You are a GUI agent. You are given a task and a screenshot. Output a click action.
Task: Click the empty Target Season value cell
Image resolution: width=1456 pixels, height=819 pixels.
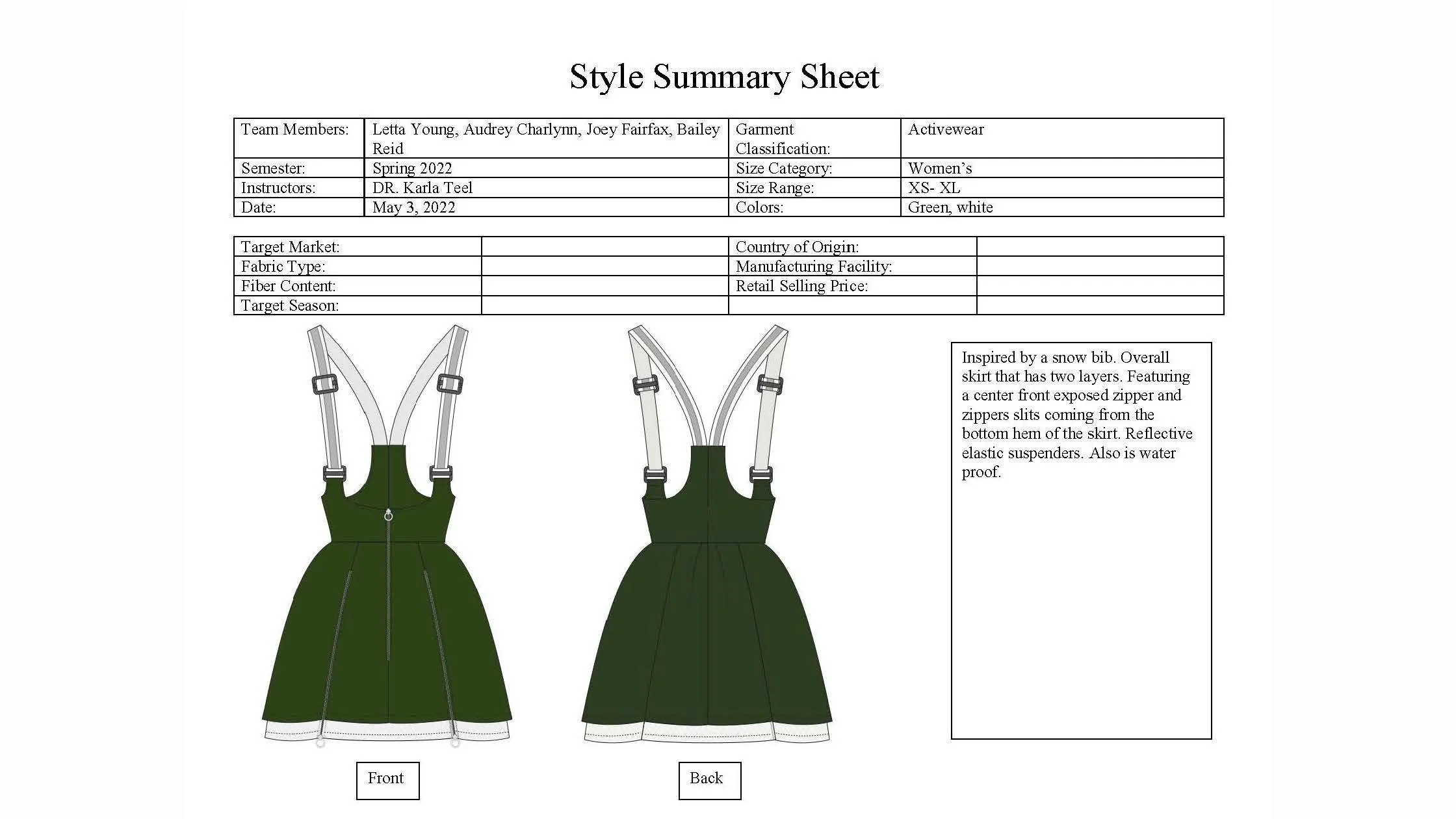604,305
